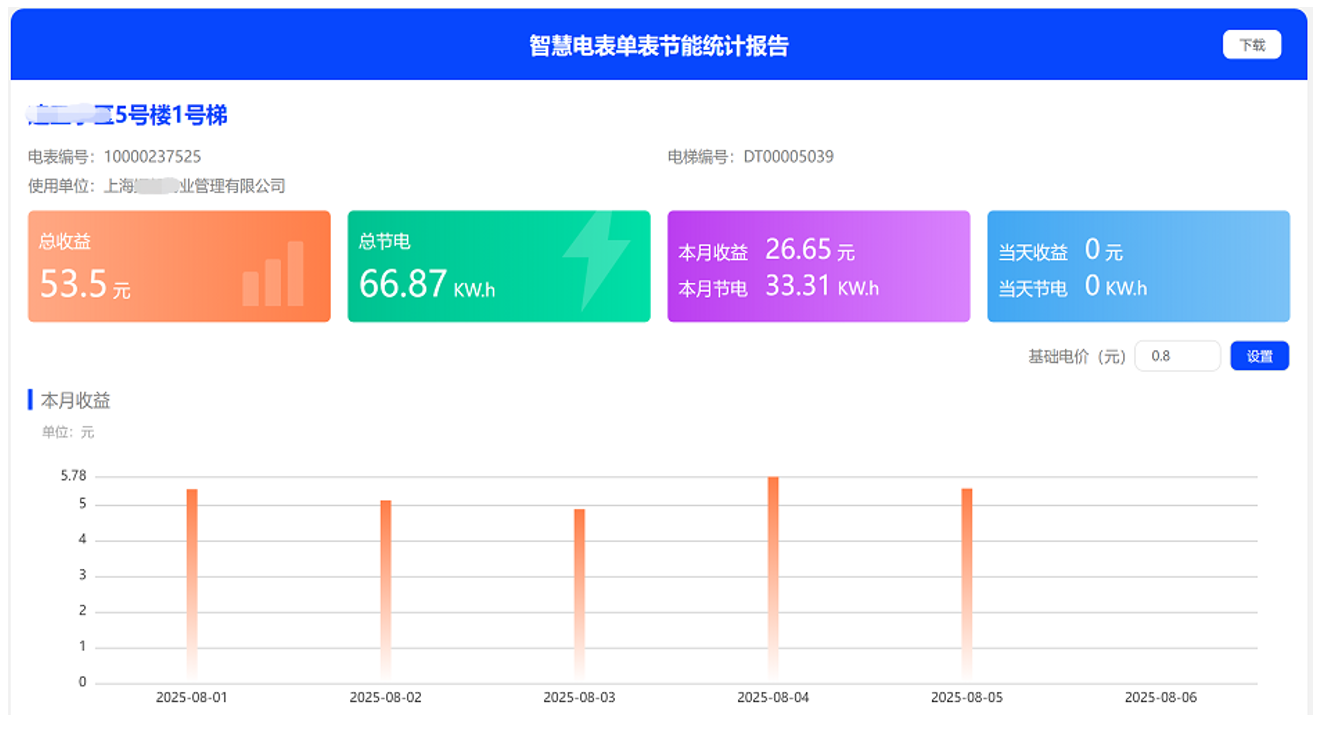The height and width of the screenshot is (733, 1321).
Task: Click the 下载 download button
Action: coord(1251,45)
